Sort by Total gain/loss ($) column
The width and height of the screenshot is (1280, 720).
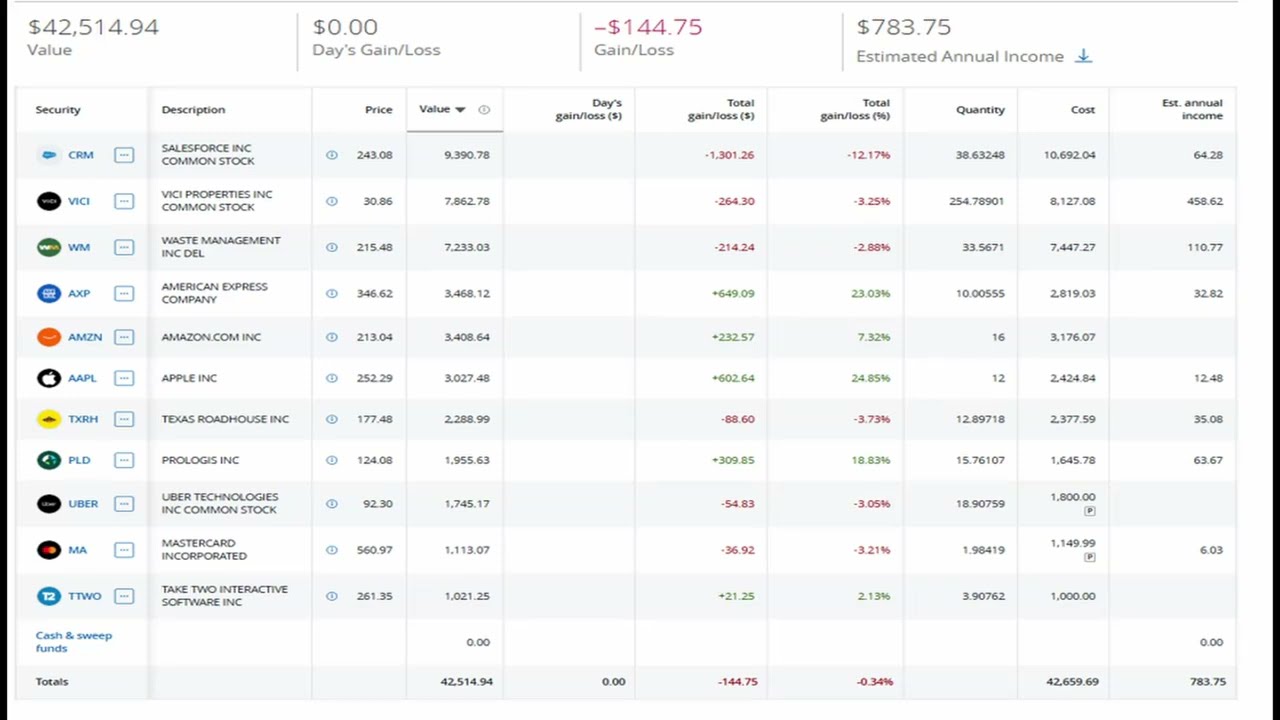click(721, 109)
